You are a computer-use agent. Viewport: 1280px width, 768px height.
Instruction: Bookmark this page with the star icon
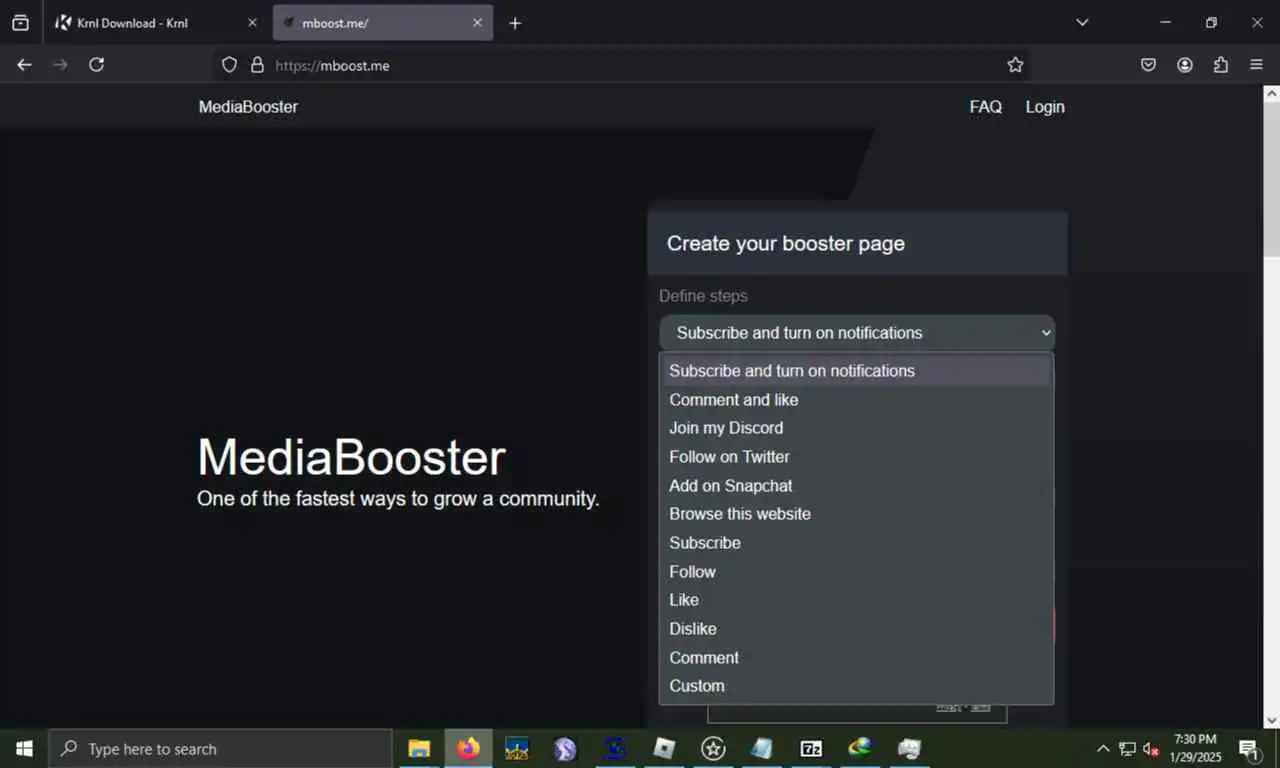(x=1015, y=65)
